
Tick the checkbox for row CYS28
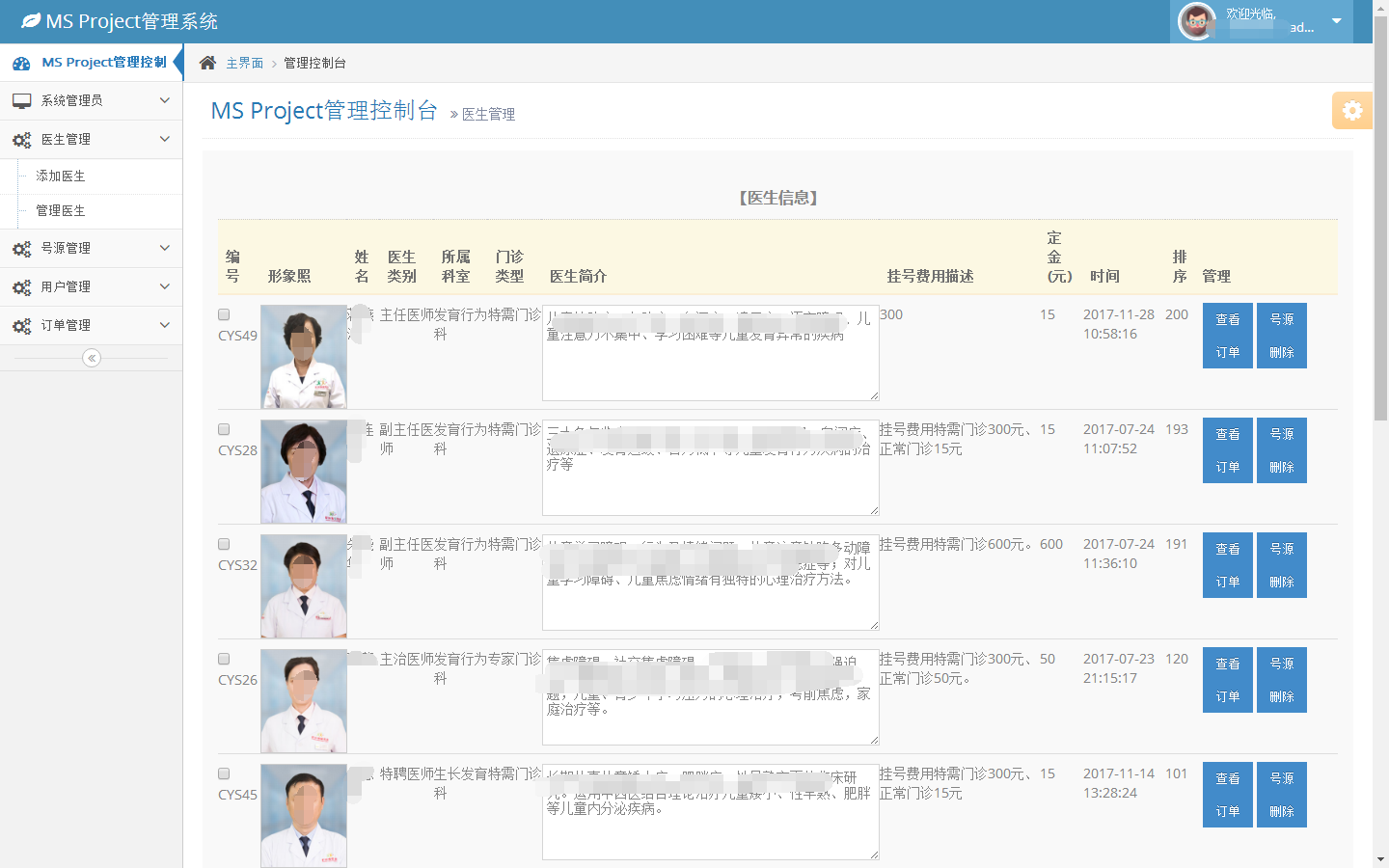pyautogui.click(x=224, y=429)
